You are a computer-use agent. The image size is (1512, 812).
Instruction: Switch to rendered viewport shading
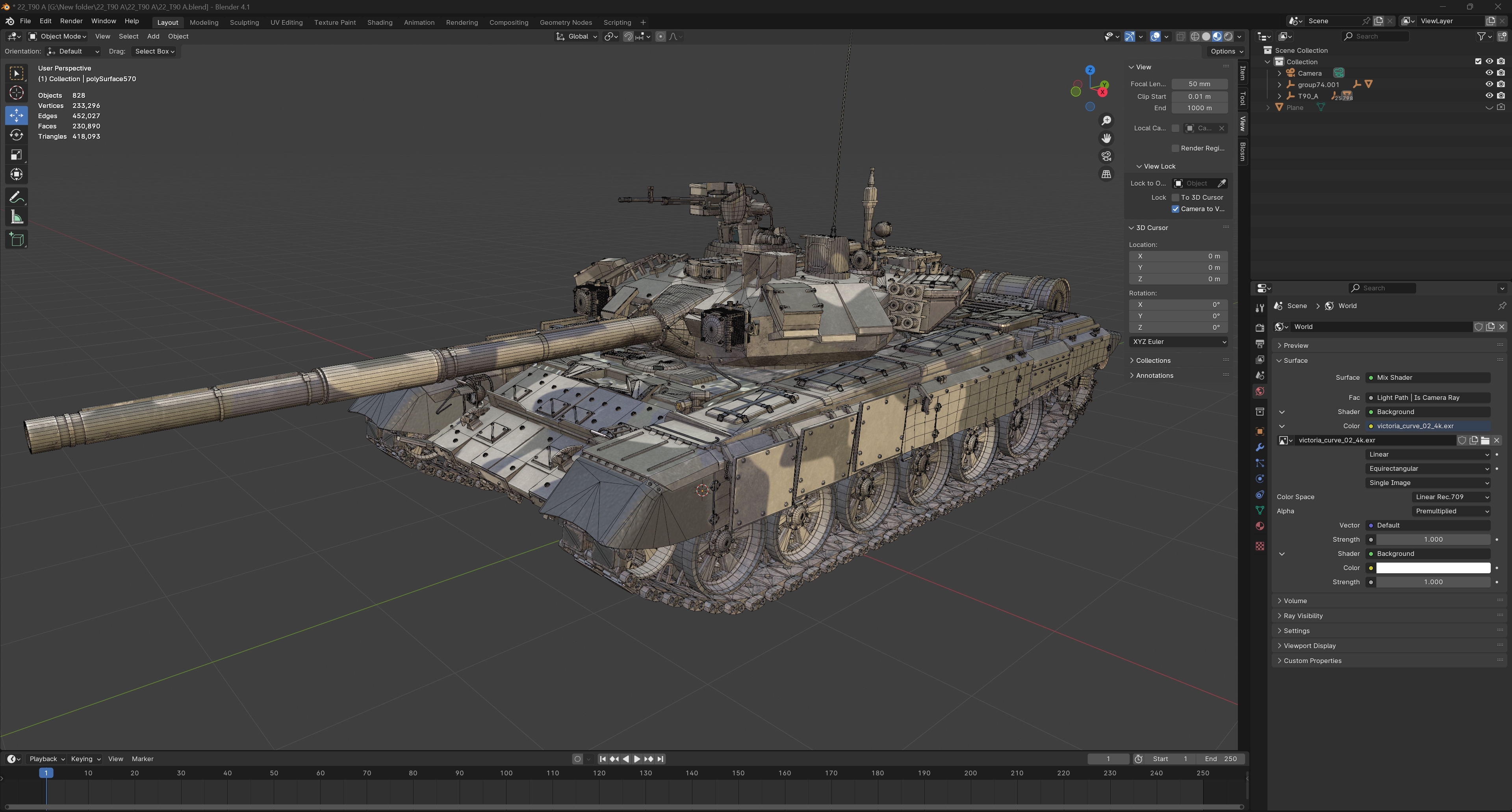click(1228, 36)
